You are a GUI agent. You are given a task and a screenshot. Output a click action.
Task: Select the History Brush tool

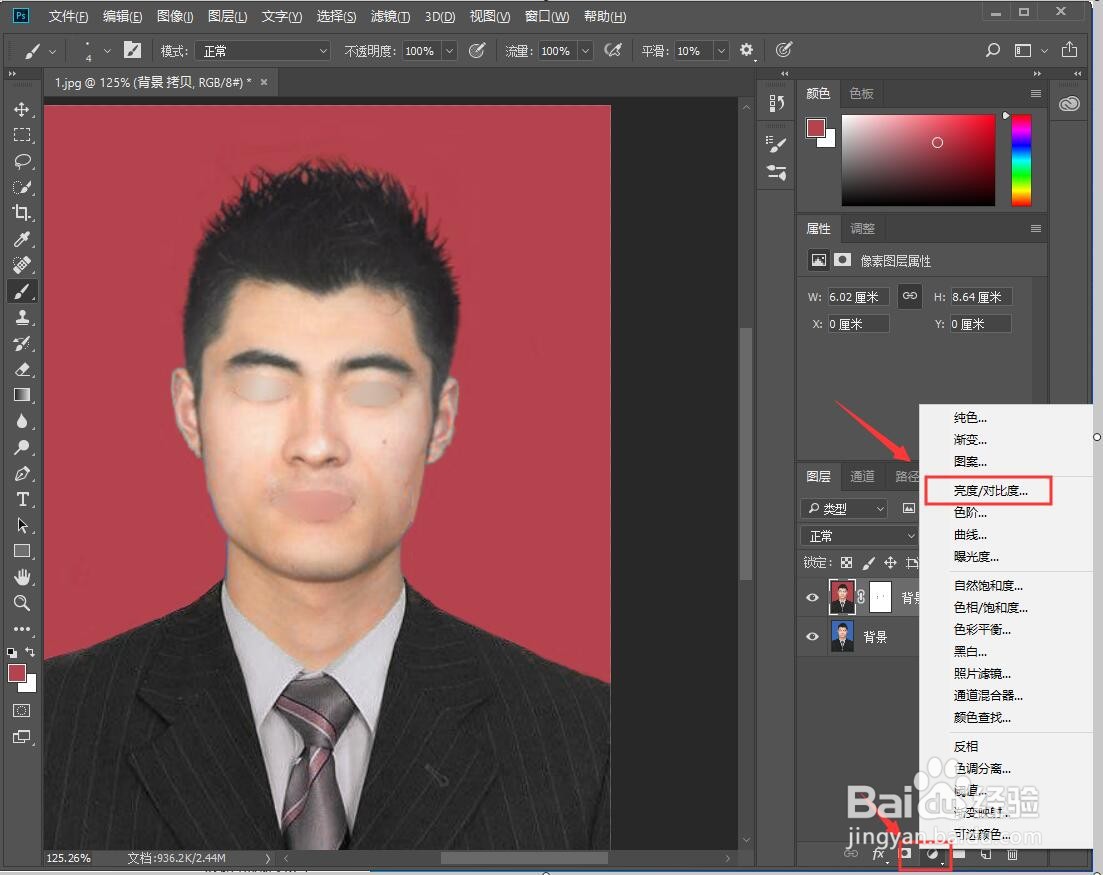[22, 343]
